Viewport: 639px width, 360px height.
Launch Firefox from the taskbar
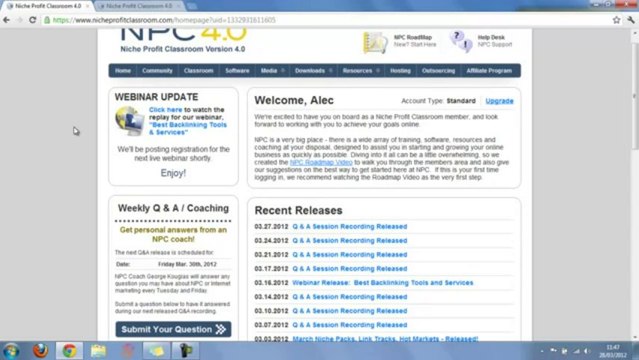(x=40, y=351)
